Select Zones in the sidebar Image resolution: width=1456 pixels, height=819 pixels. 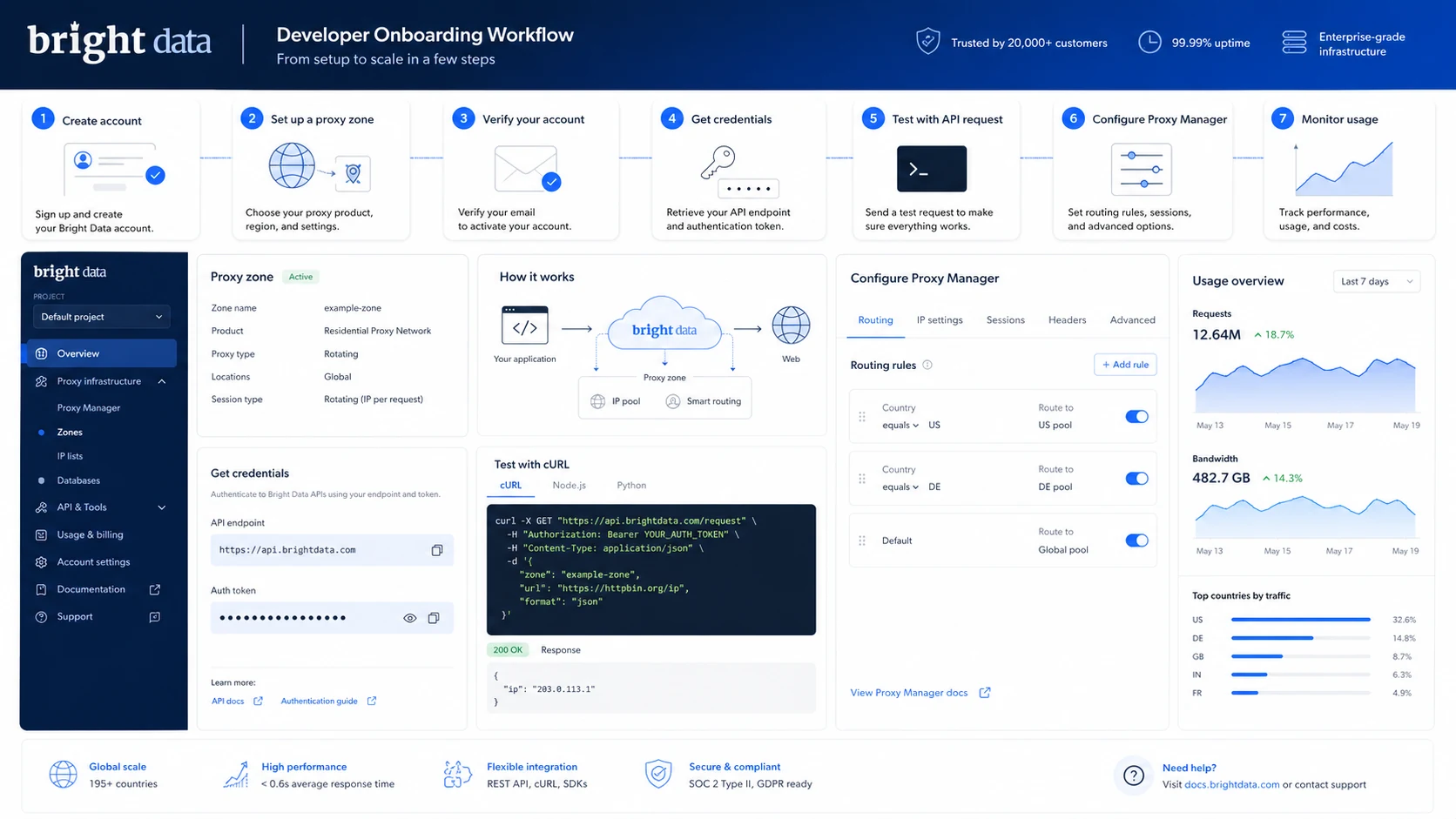(70, 432)
